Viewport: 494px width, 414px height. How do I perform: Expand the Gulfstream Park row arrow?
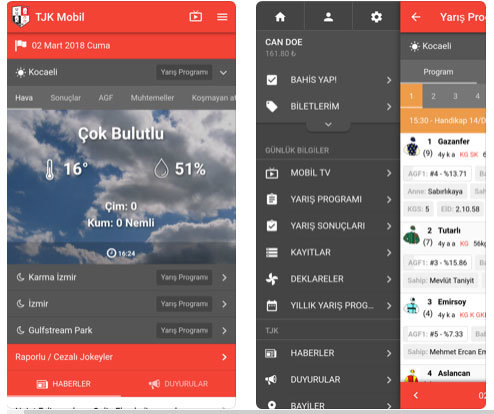pyautogui.click(x=224, y=330)
